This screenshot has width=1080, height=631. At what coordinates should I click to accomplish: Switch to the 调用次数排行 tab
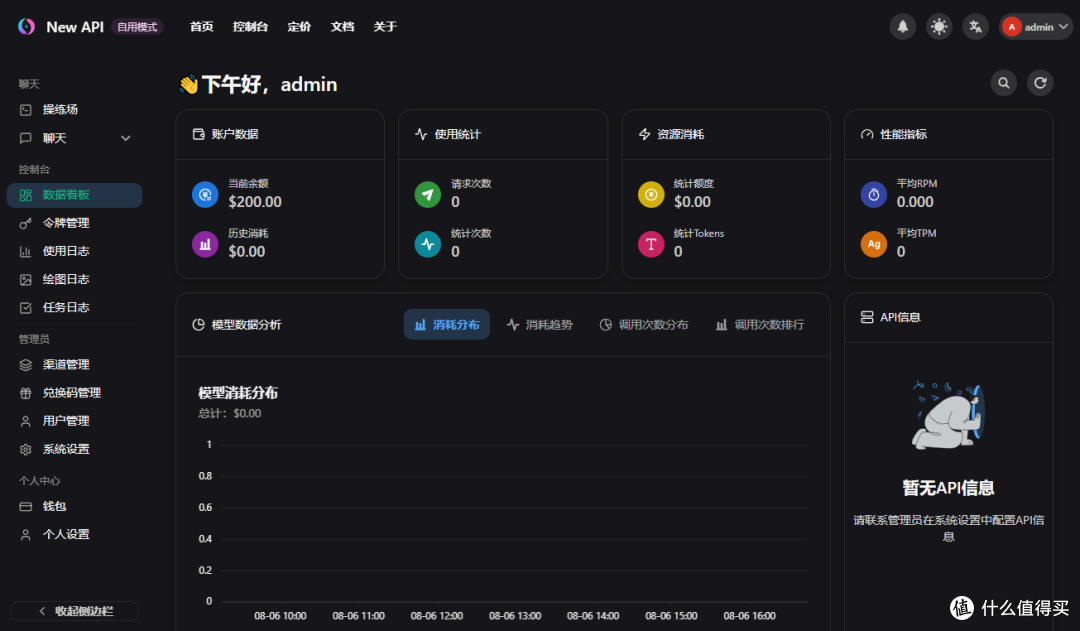click(760, 324)
